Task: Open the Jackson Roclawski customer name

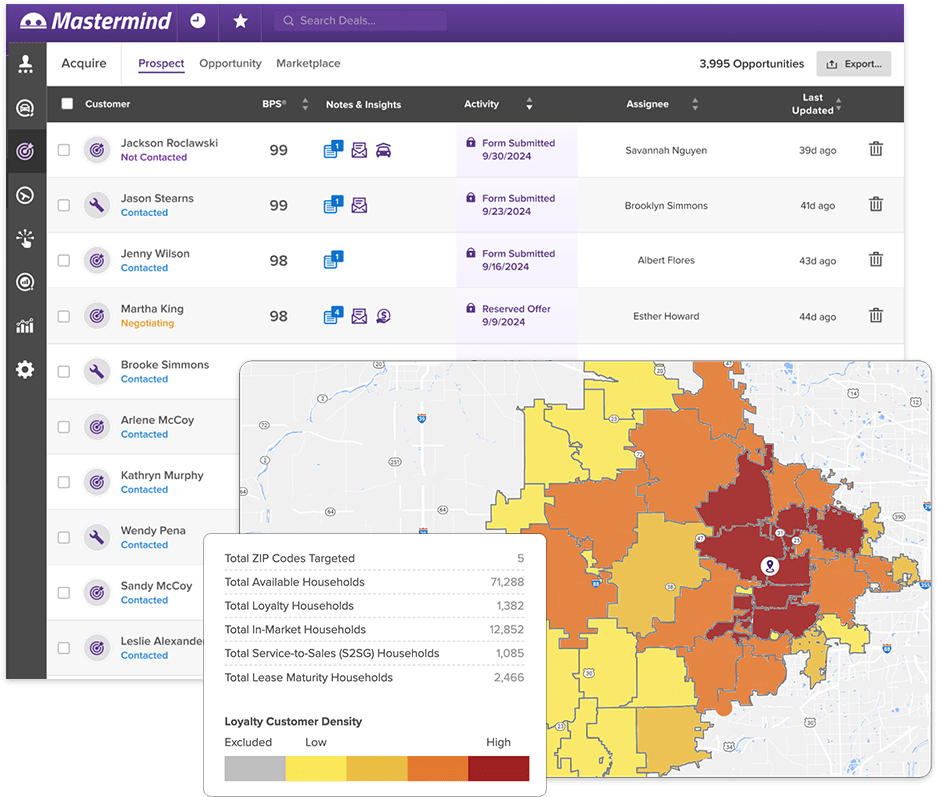Action: [x=169, y=143]
